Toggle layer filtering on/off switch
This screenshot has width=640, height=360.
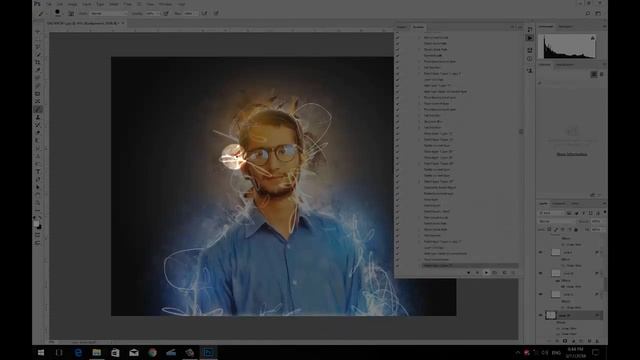[604, 213]
